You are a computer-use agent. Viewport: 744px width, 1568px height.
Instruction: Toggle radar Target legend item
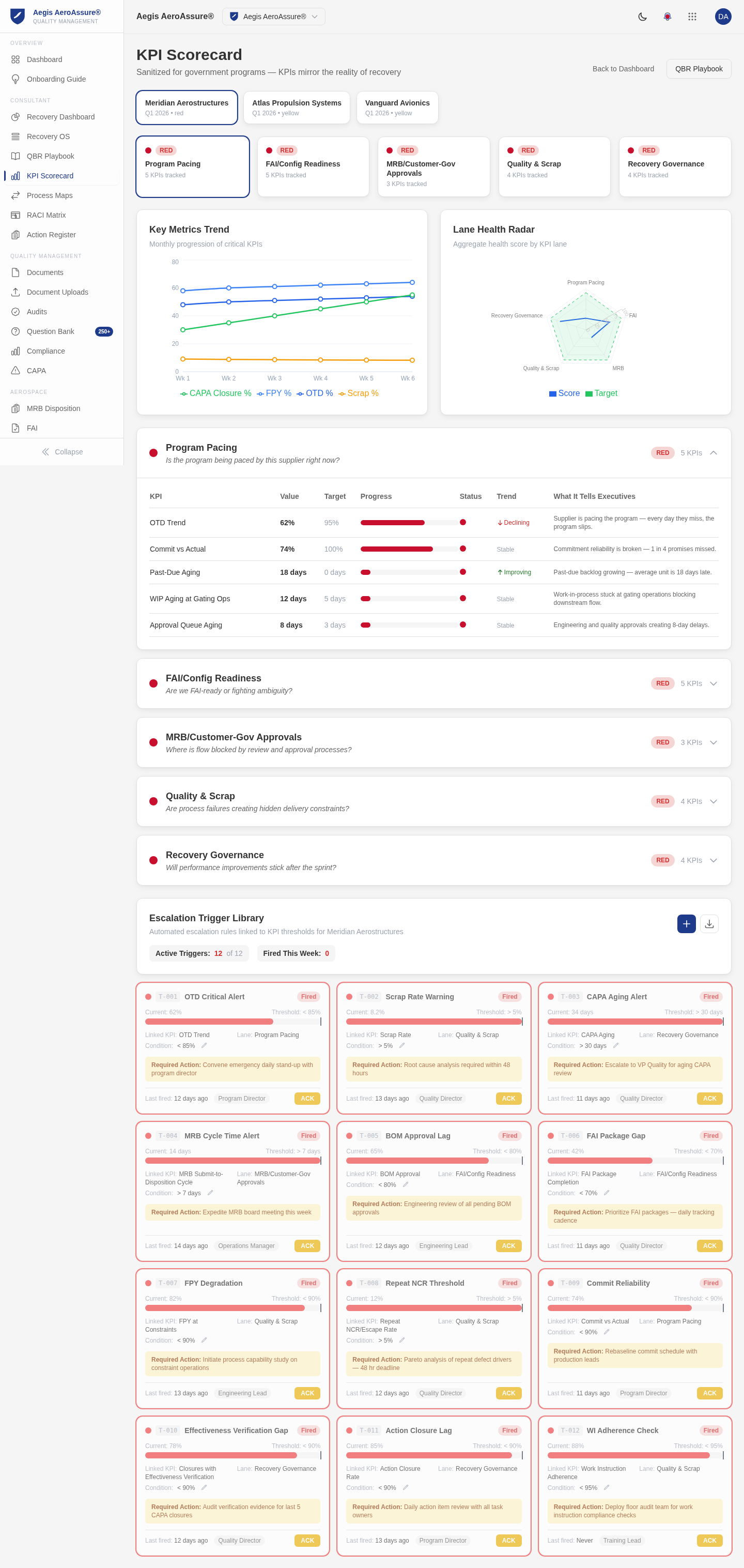[x=601, y=393]
